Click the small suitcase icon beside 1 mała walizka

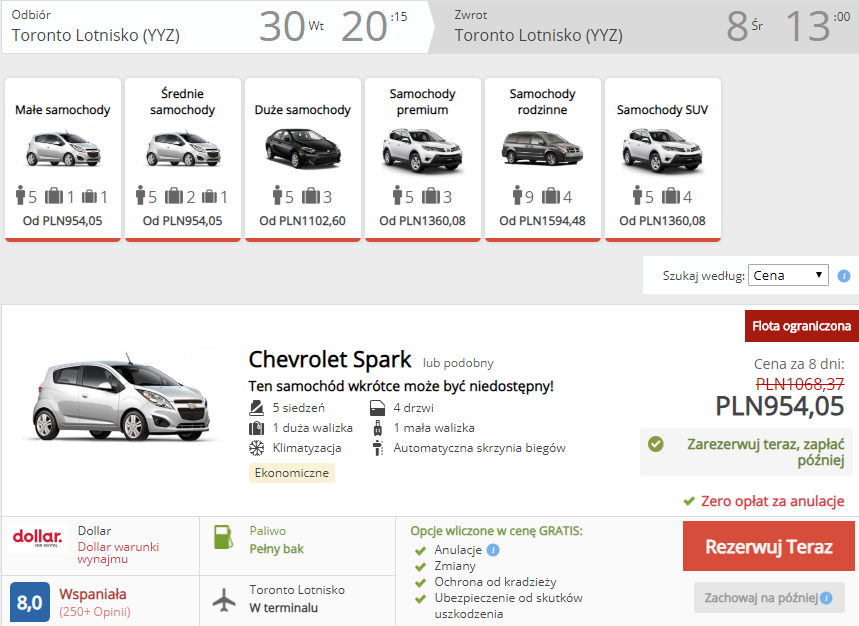377,428
